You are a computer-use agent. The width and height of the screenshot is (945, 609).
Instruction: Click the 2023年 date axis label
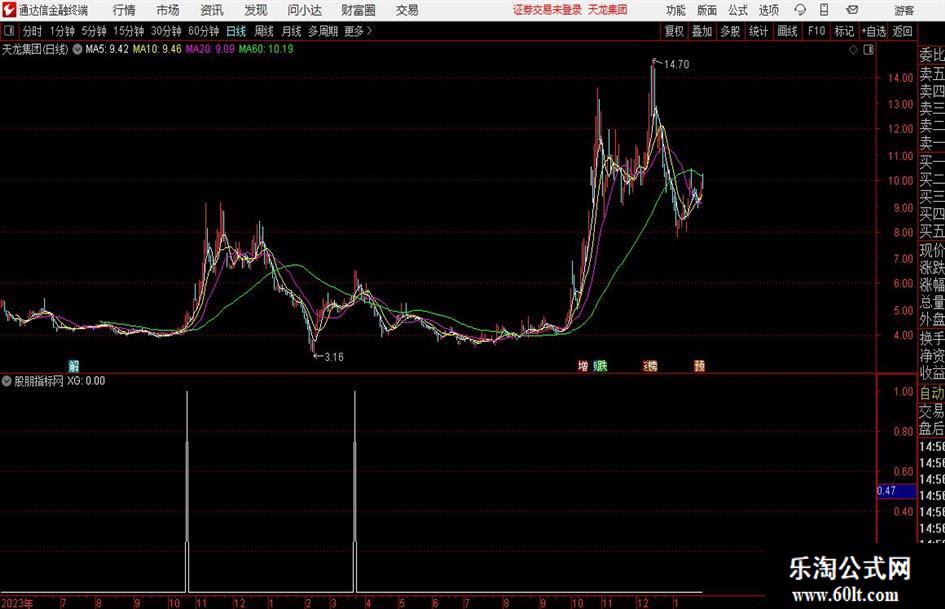pyautogui.click(x=17, y=603)
